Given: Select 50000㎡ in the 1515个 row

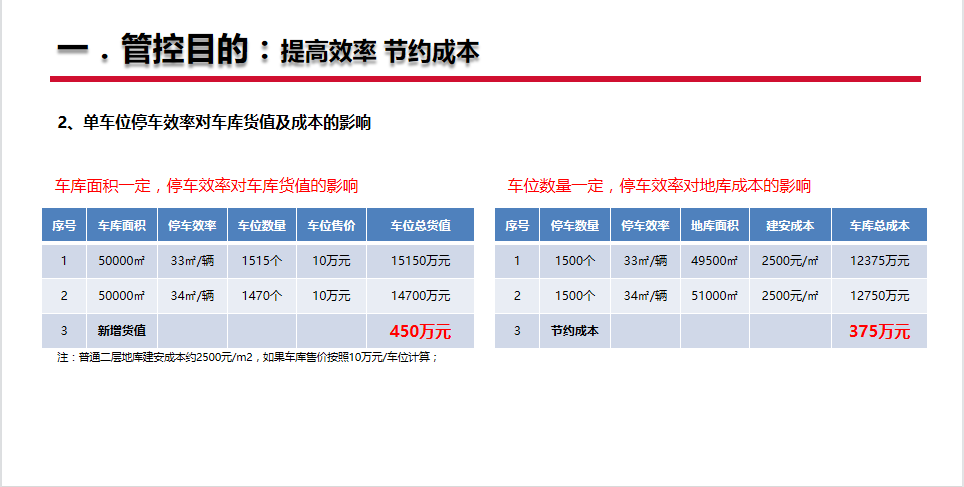Looking at the screenshot, I should [x=122, y=261].
